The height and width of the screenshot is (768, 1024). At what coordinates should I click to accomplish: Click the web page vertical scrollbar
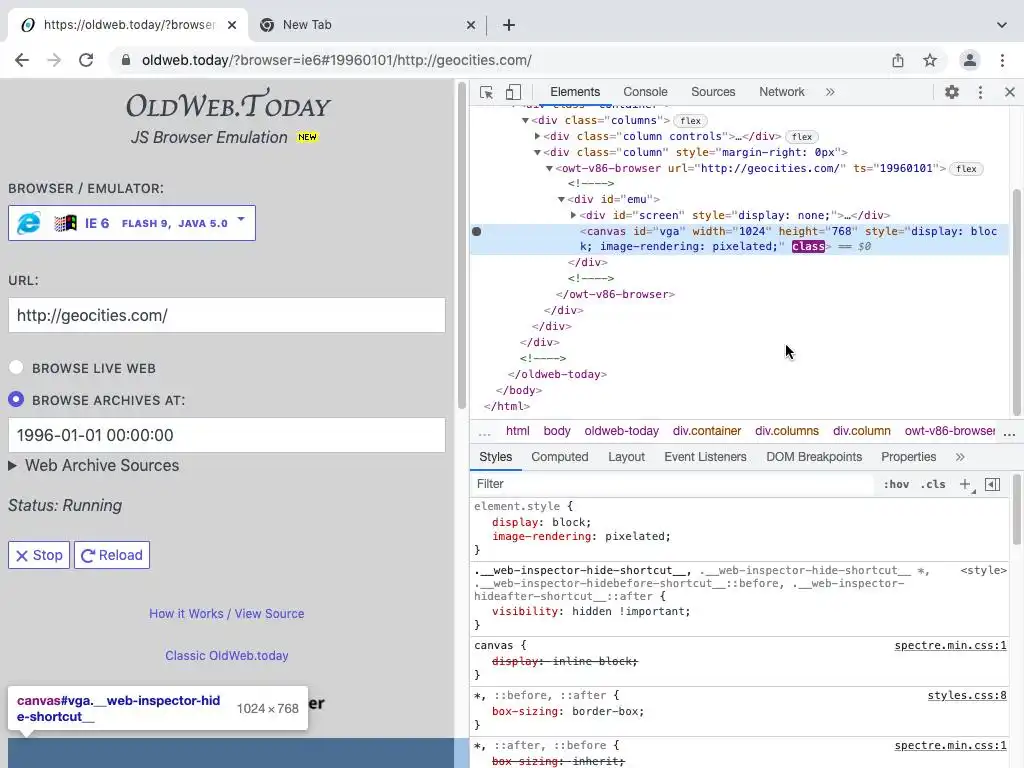[462, 245]
